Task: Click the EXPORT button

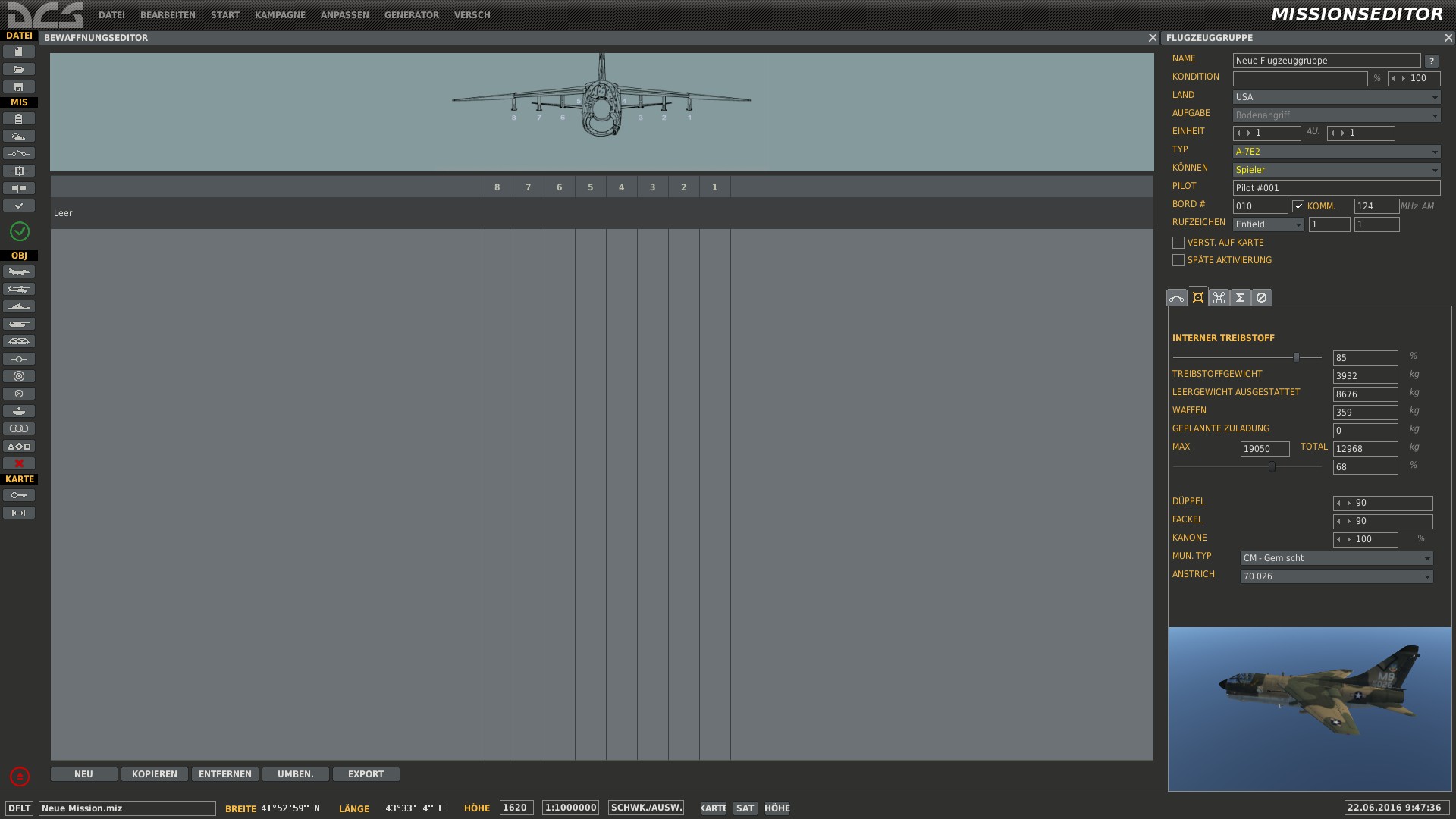Action: click(366, 774)
